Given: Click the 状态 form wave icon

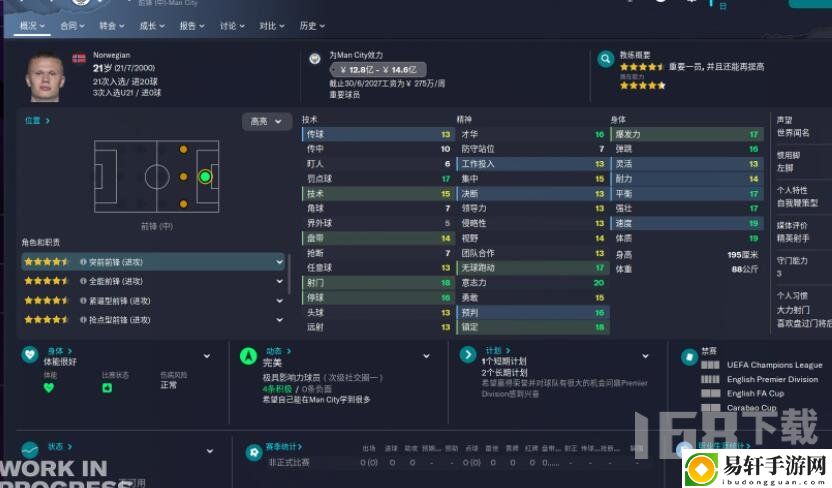Looking at the screenshot, I should pyautogui.click(x=30, y=450).
